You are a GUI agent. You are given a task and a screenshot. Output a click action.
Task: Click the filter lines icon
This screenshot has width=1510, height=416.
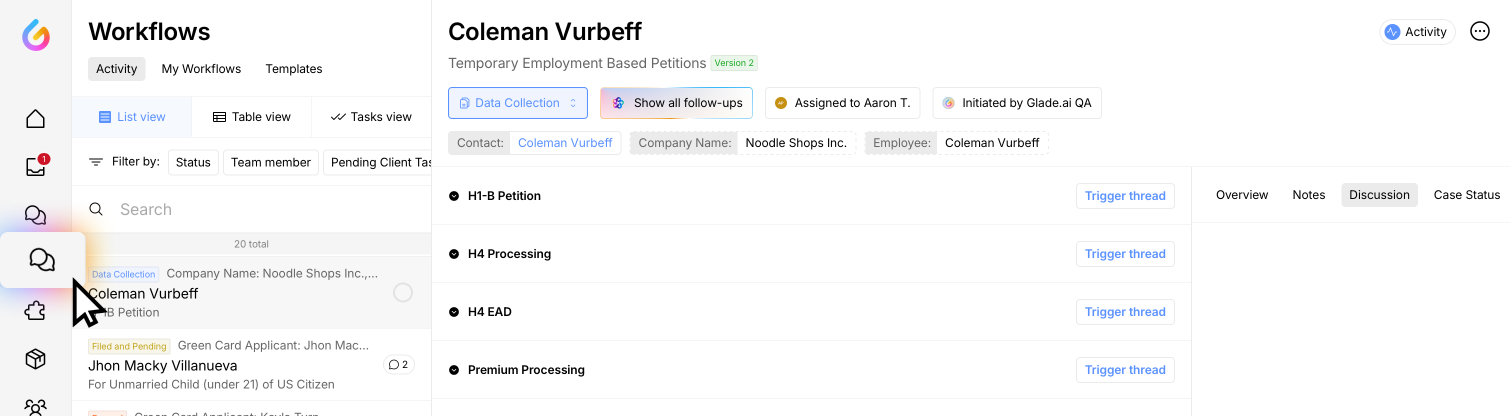[96, 162]
